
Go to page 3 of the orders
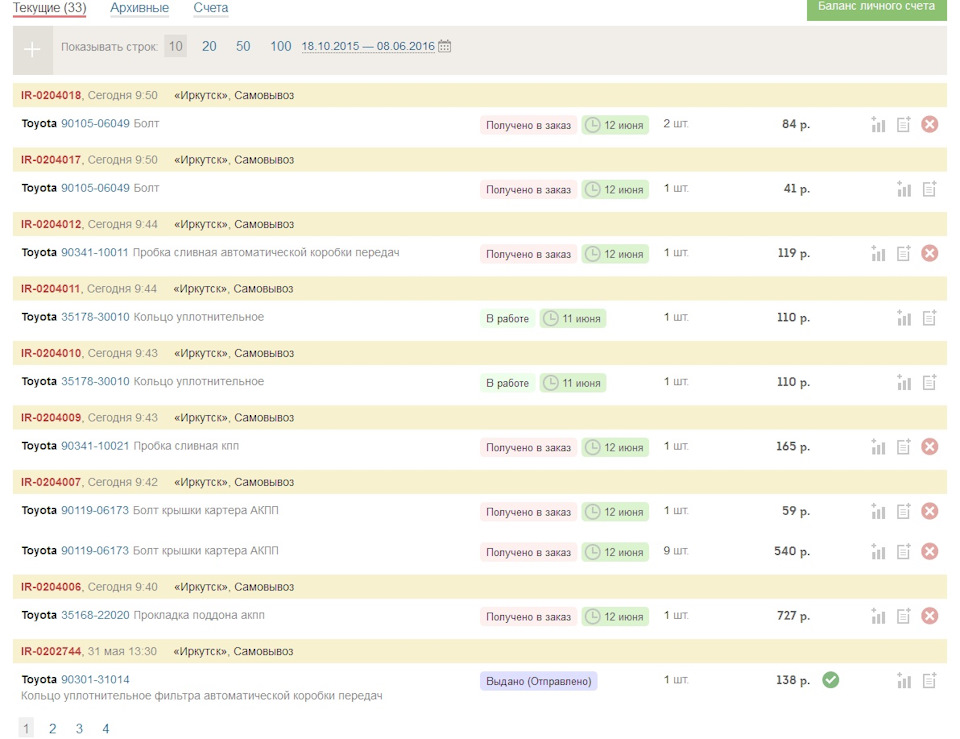pyautogui.click(x=79, y=729)
